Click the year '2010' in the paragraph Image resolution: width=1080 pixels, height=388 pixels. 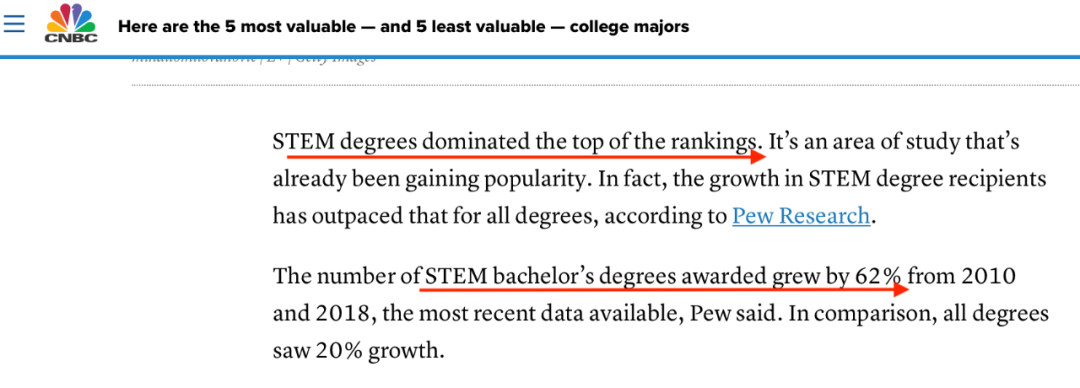click(x=988, y=277)
